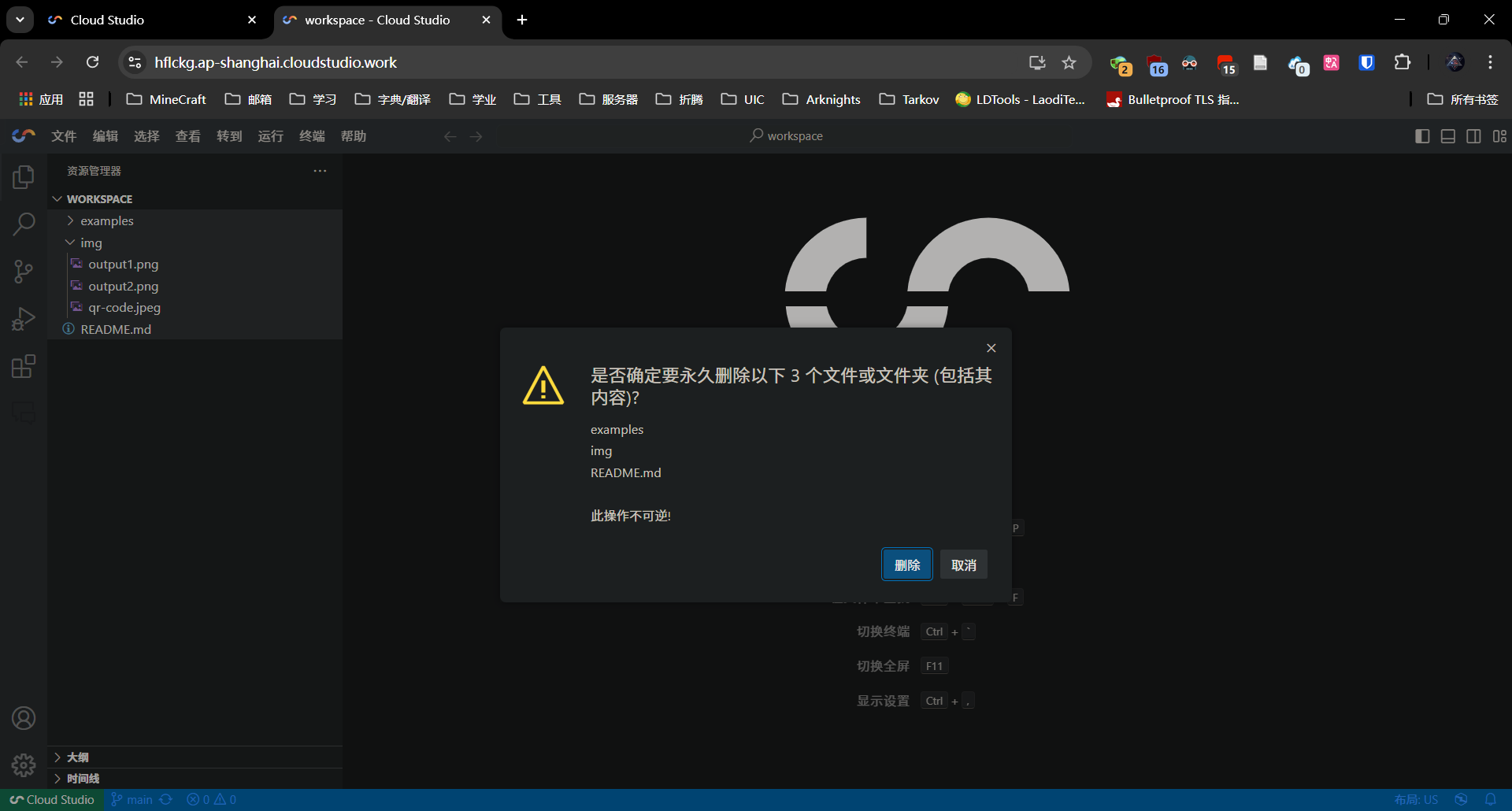
Task: Open LDTools bookmark link
Action: point(1021,99)
